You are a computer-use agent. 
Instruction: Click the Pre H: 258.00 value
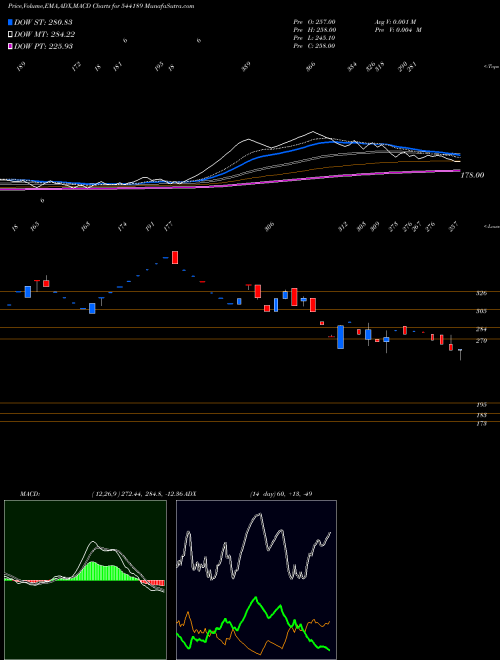tap(314, 29)
